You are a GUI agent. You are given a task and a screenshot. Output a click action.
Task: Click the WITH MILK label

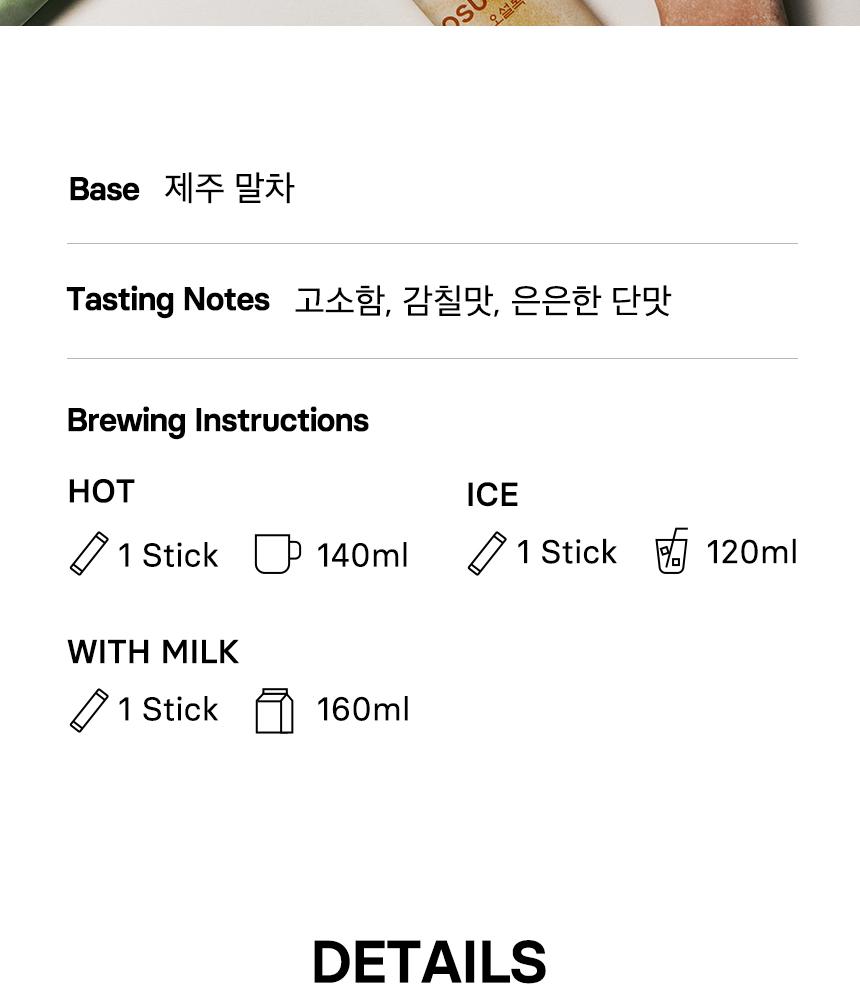(x=153, y=652)
